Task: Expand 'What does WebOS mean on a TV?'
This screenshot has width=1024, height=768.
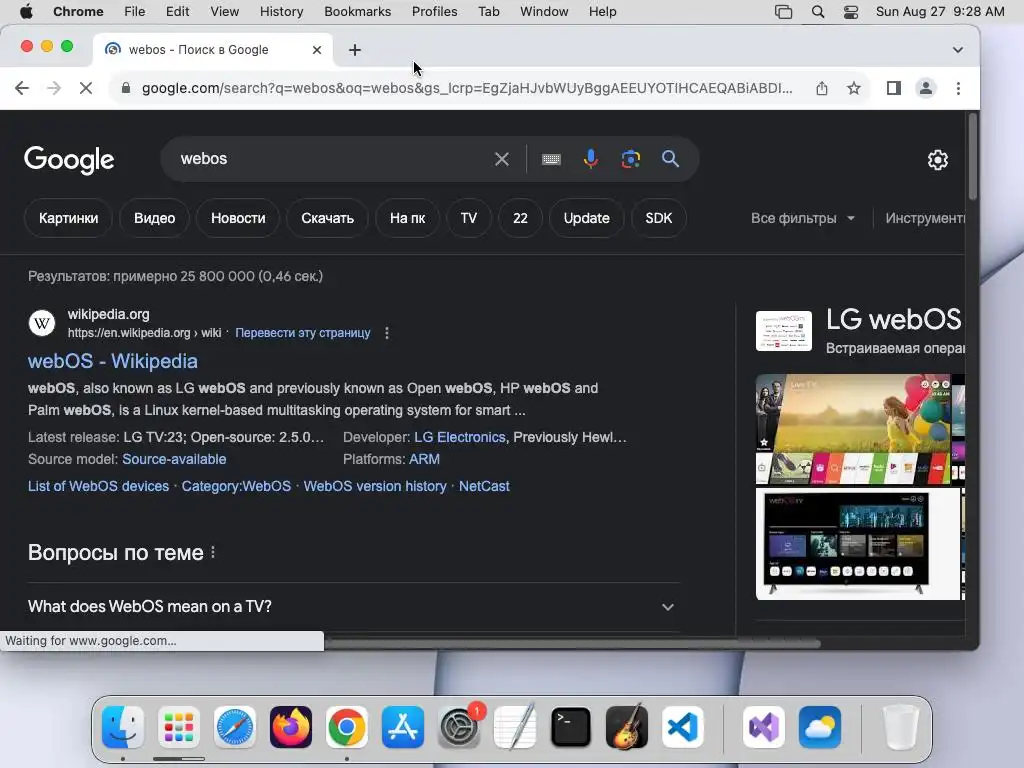Action: pyautogui.click(x=353, y=607)
